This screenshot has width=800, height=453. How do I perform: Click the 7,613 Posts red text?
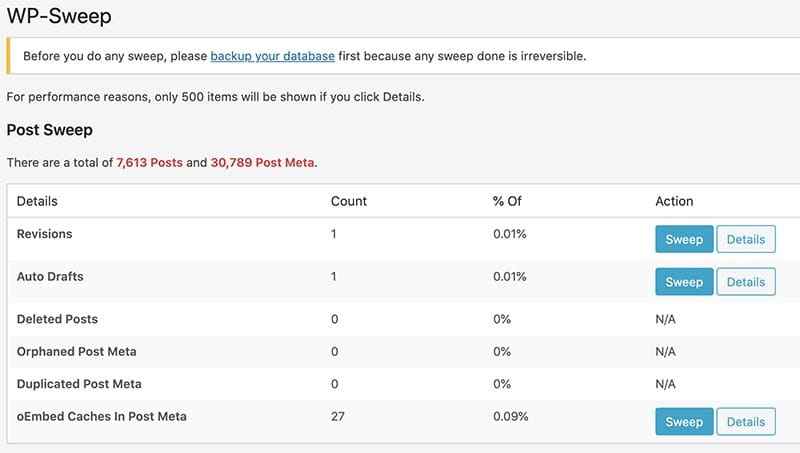point(149,163)
